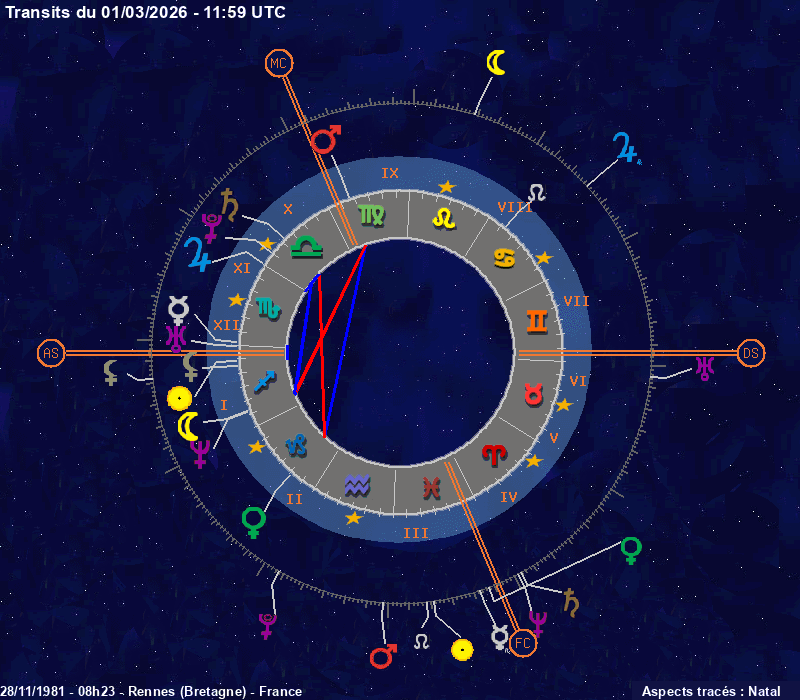Click the red Taurus zodiac glyph
The width and height of the screenshot is (800, 700).
[x=534, y=394]
